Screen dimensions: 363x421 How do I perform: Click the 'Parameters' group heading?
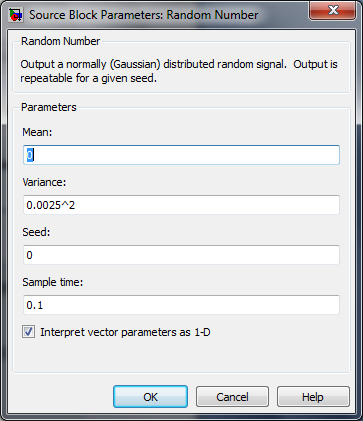[49, 107]
